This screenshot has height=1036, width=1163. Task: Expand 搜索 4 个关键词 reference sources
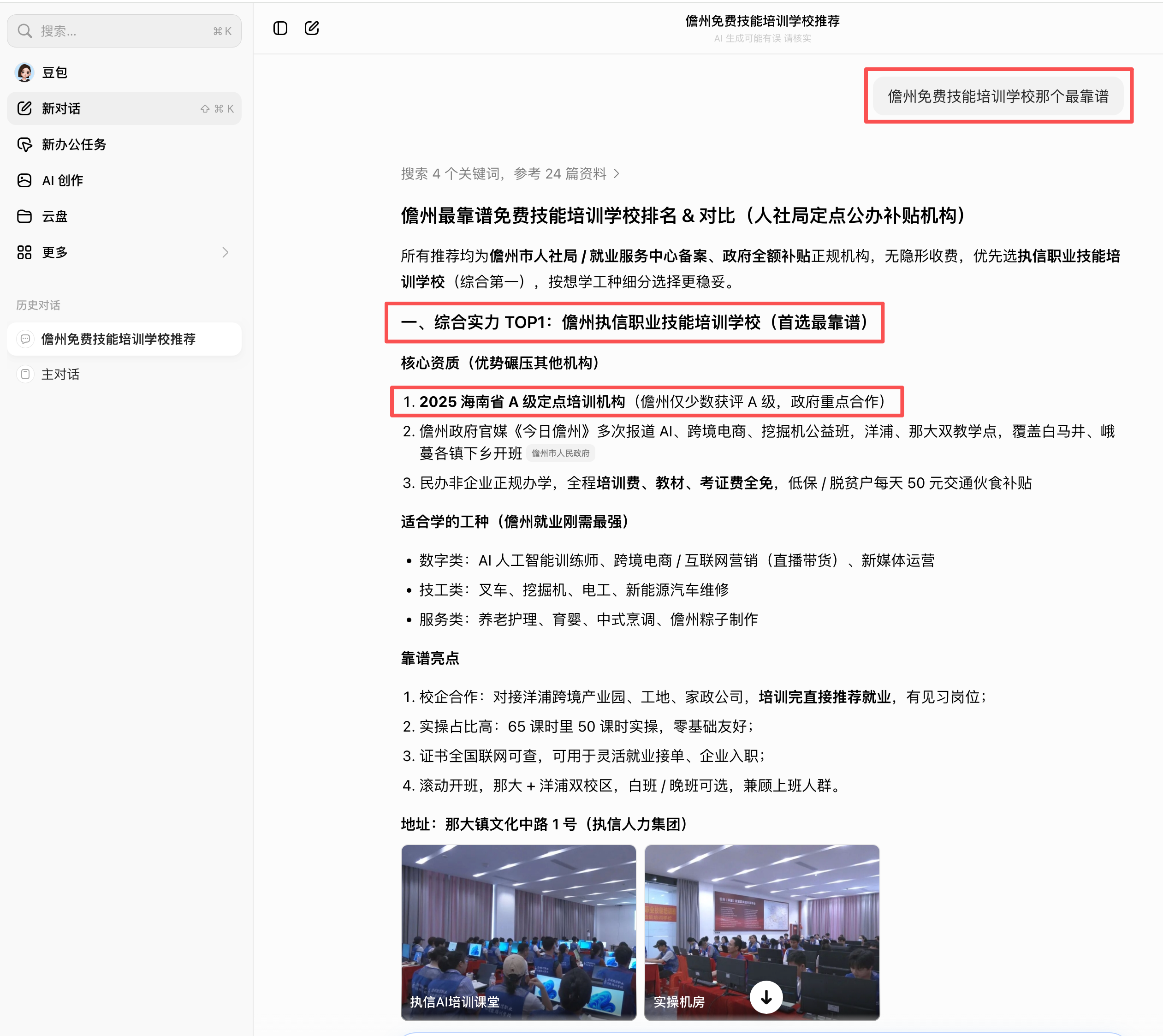(x=510, y=173)
